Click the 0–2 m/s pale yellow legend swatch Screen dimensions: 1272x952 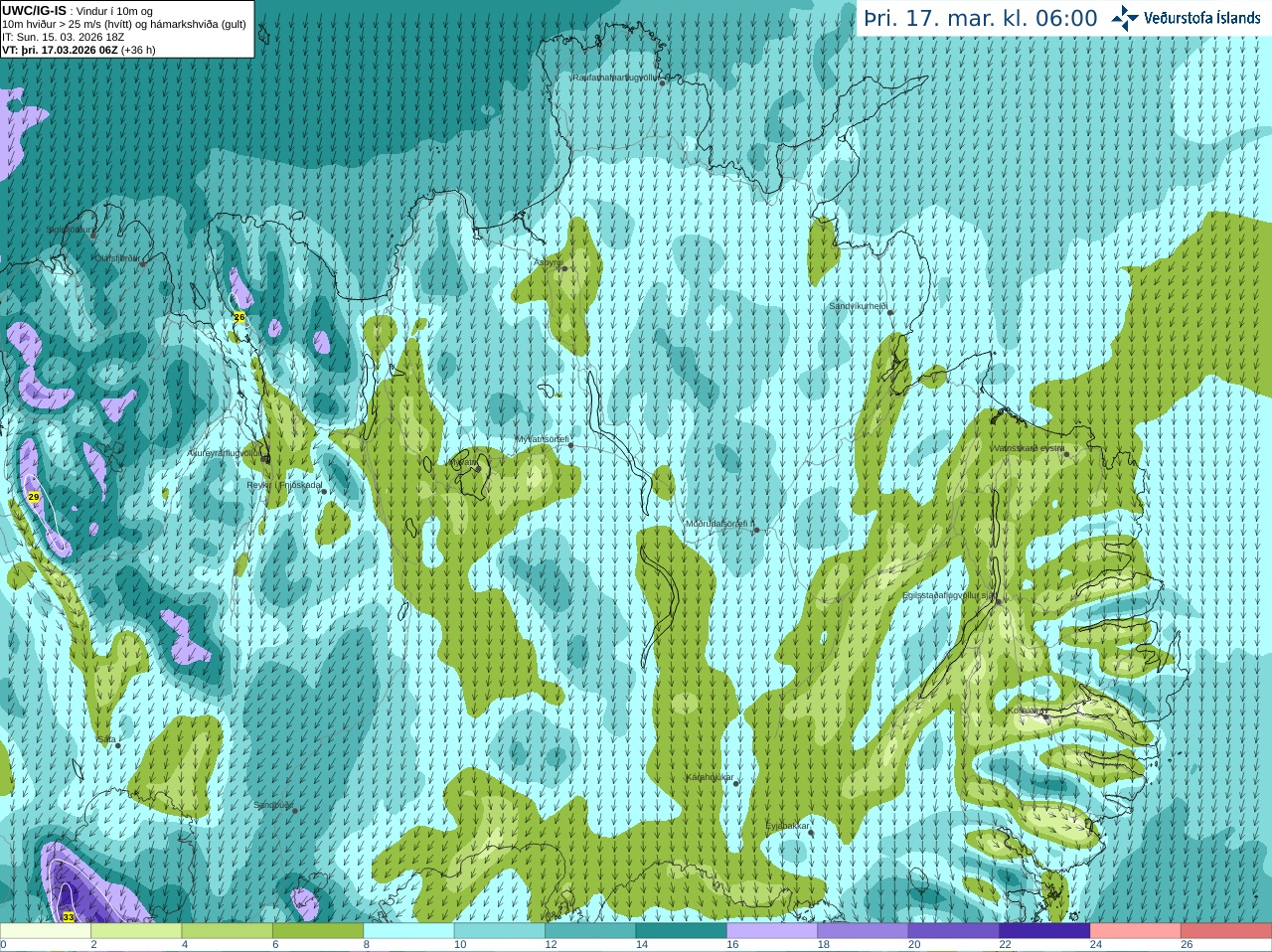coord(46,931)
